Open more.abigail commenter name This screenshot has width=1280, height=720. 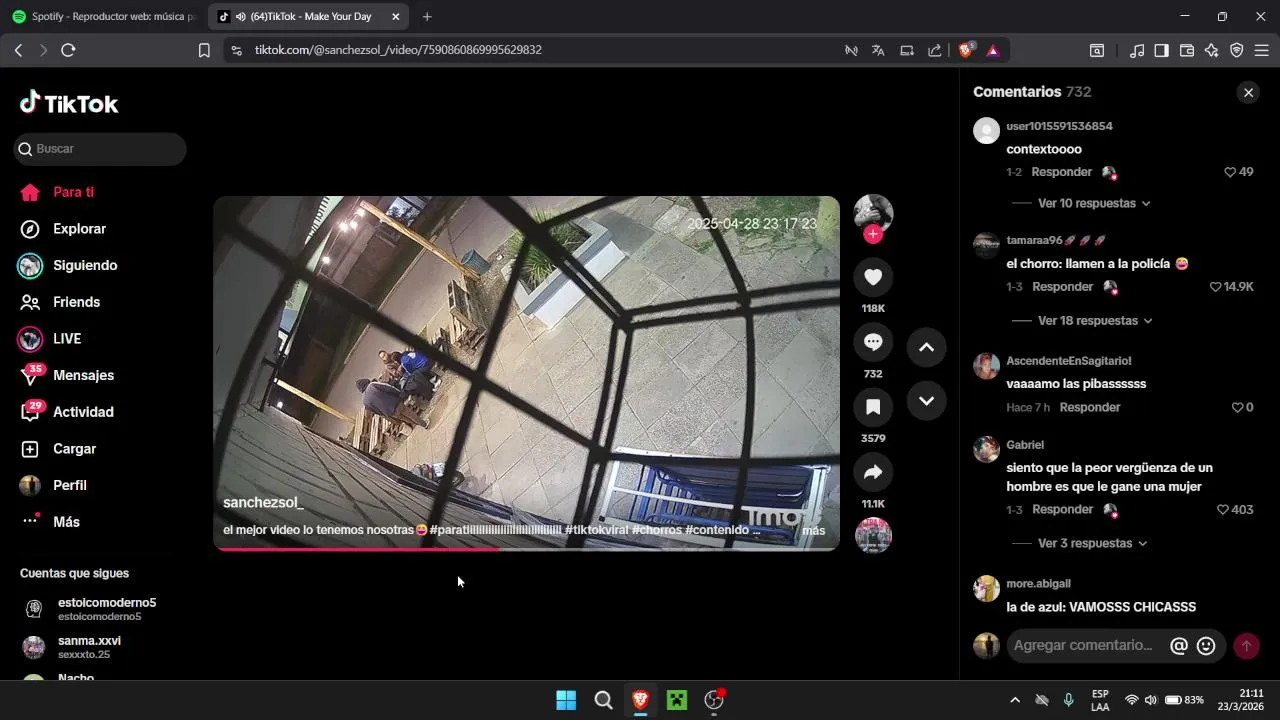[x=1038, y=584]
